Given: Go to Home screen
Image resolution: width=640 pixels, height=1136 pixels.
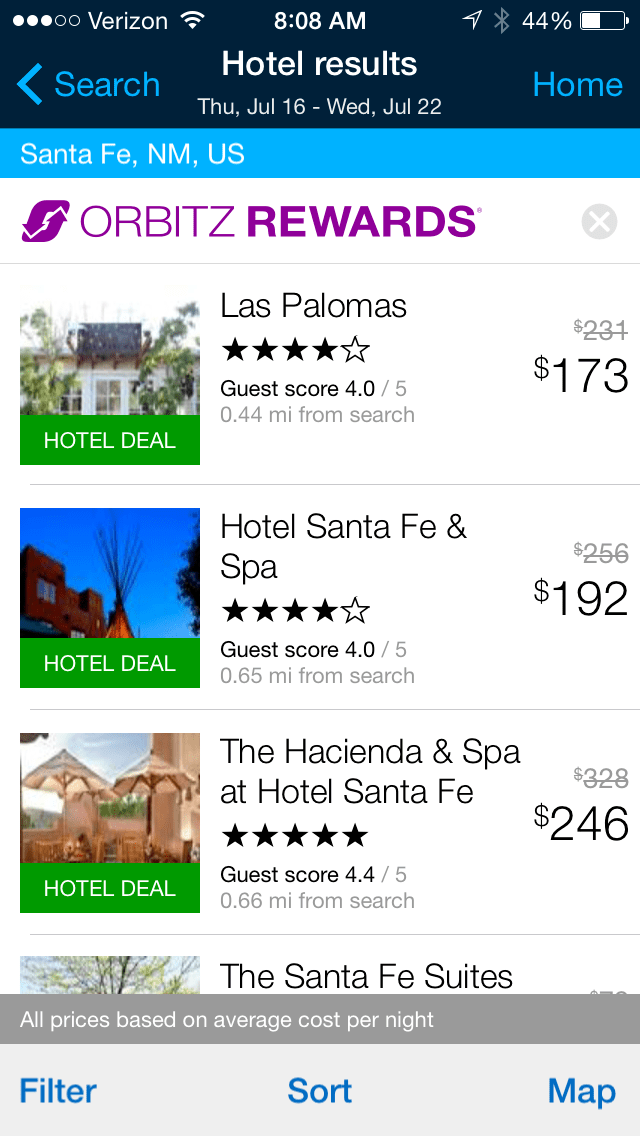Looking at the screenshot, I should tap(577, 85).
